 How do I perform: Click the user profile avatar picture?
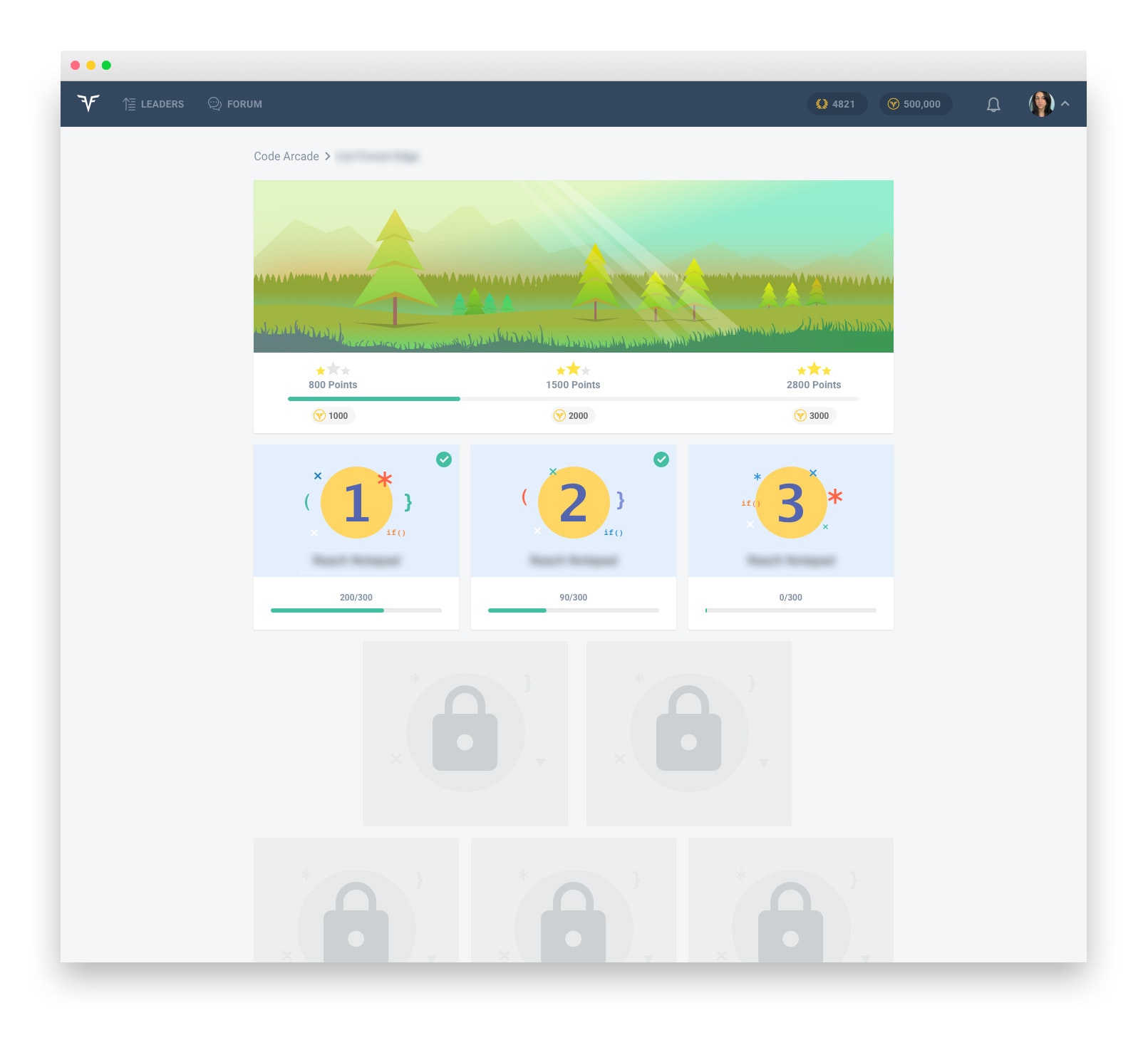point(1040,104)
